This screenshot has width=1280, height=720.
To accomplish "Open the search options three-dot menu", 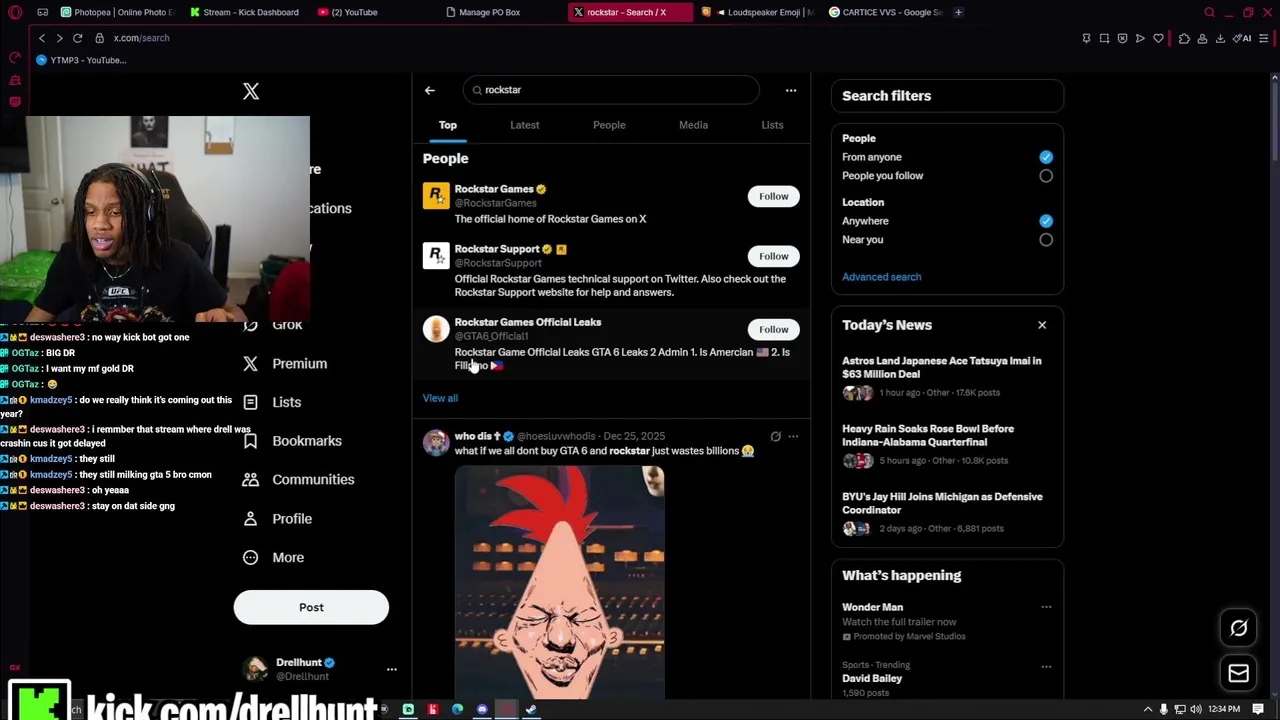I will coord(791,90).
